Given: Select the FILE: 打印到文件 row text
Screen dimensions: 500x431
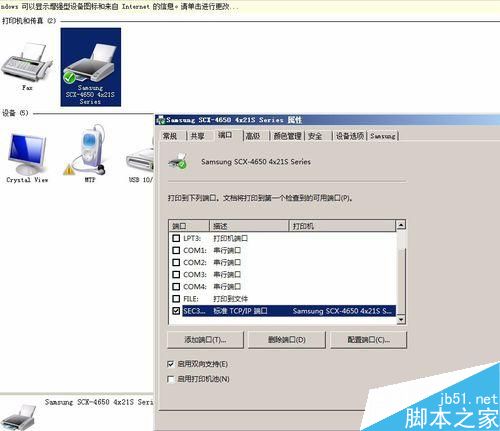Looking at the screenshot, I should [215, 298].
